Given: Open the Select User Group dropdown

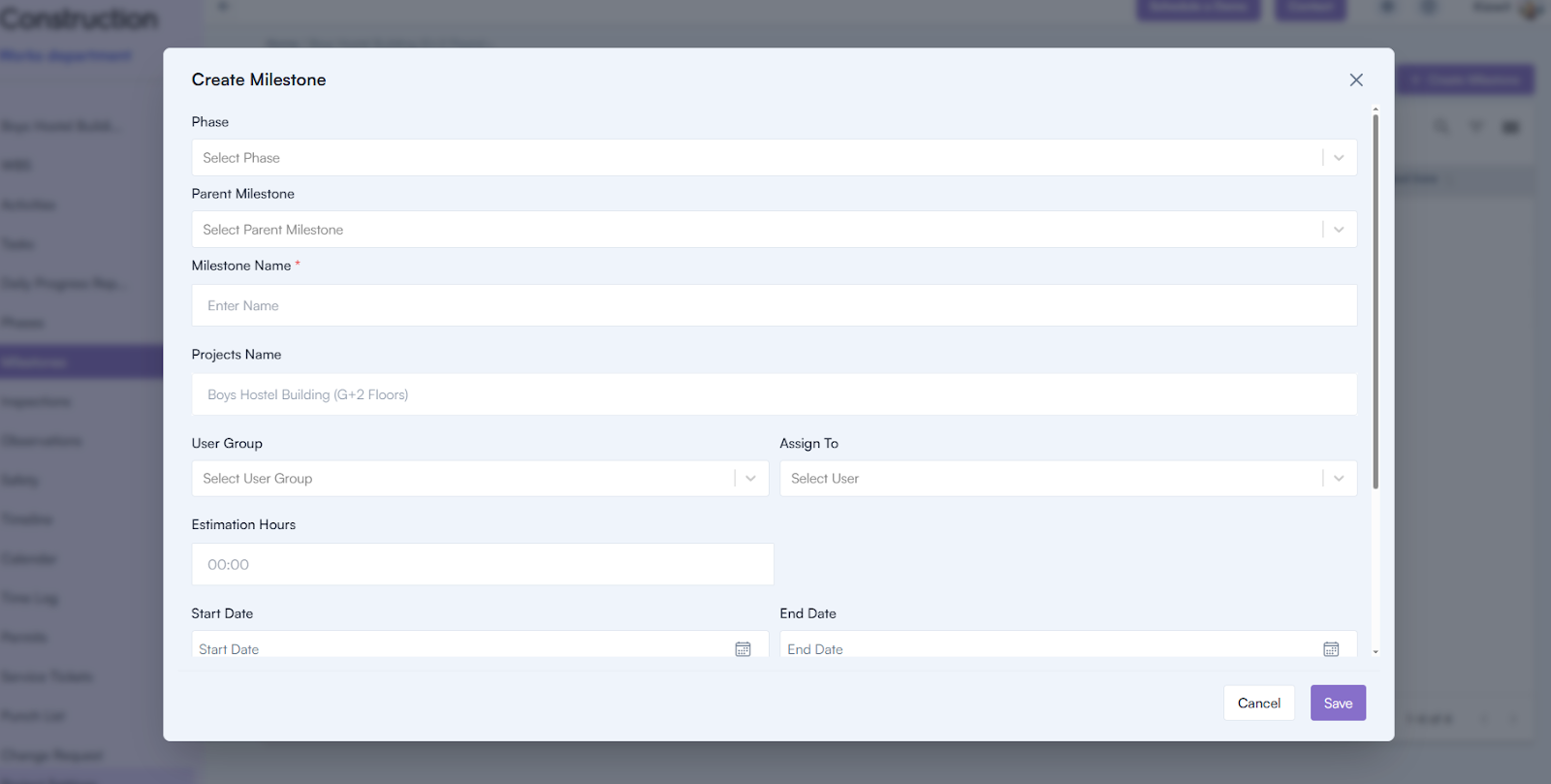Looking at the screenshot, I should tap(465, 479).
